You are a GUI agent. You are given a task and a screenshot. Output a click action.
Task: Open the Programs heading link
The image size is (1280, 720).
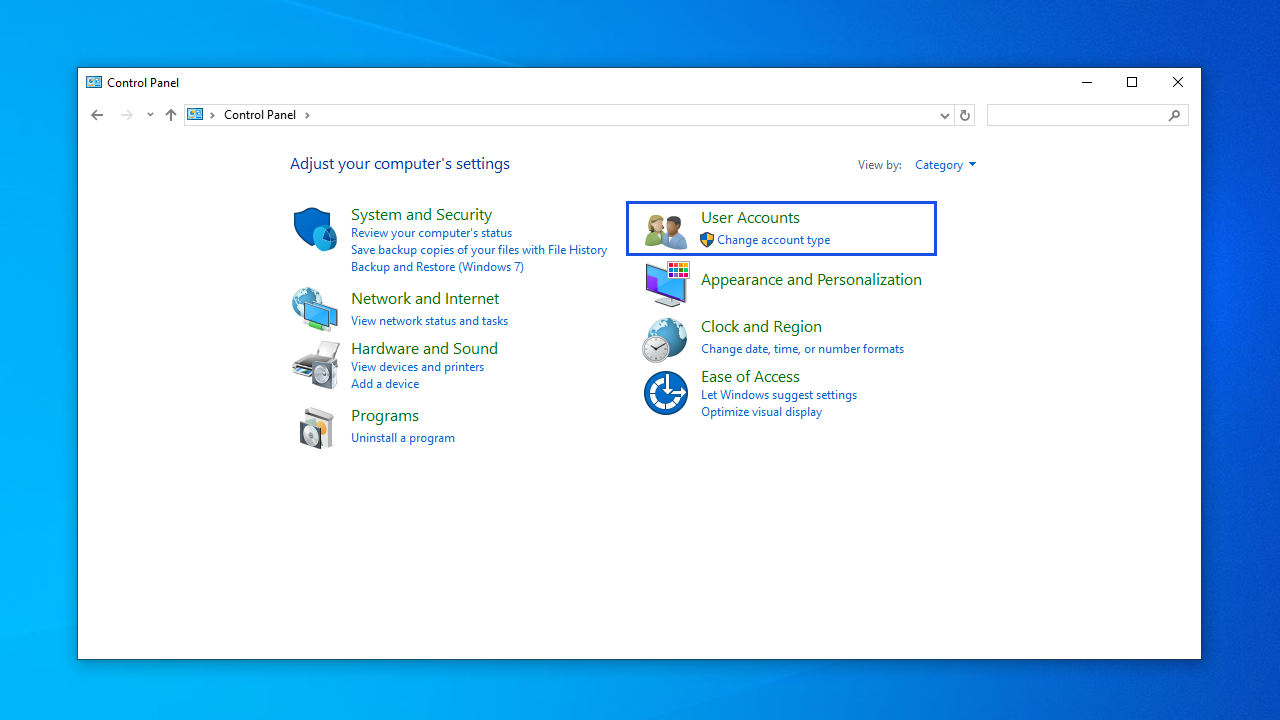coord(385,415)
